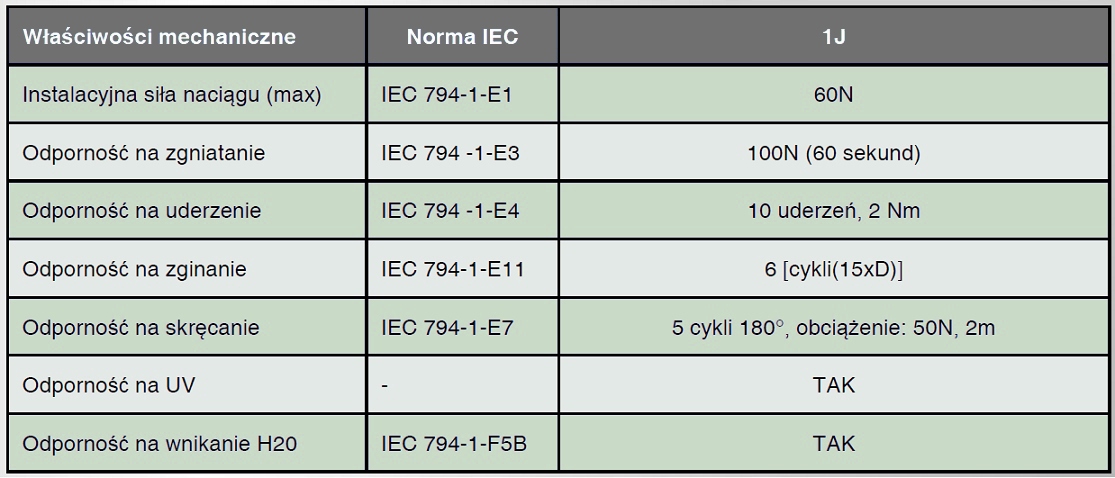Click the "1J" column header
1115x478 pixels.
(x=833, y=37)
